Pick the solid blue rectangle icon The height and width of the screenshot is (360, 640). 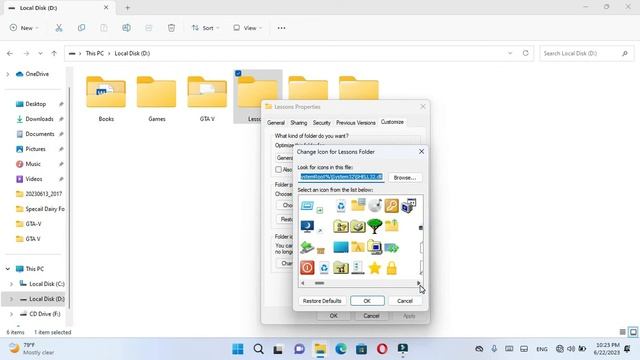[341, 247]
